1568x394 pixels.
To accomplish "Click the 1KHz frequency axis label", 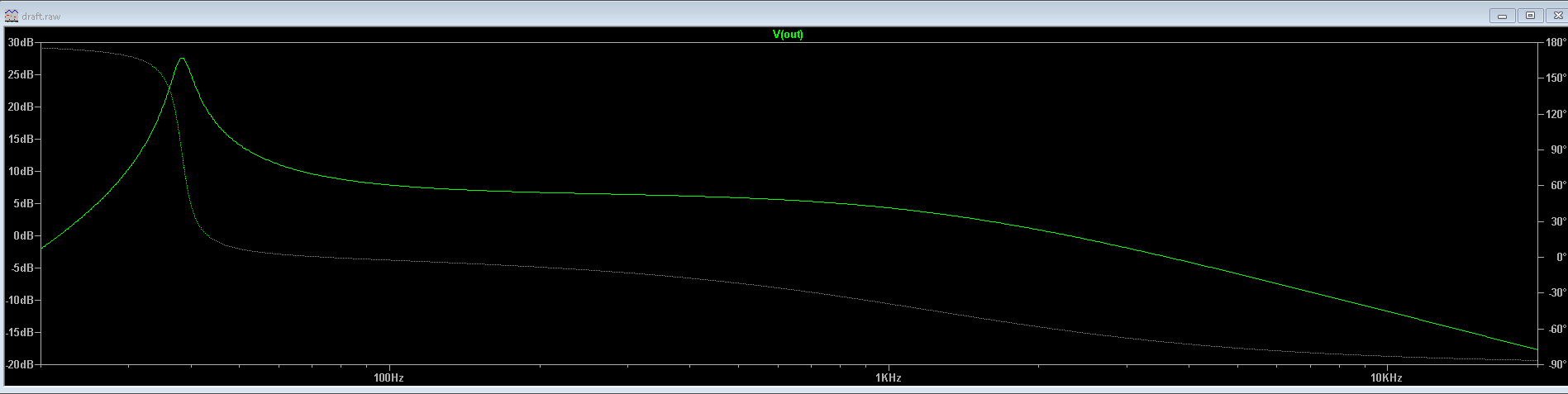I will point(888,378).
